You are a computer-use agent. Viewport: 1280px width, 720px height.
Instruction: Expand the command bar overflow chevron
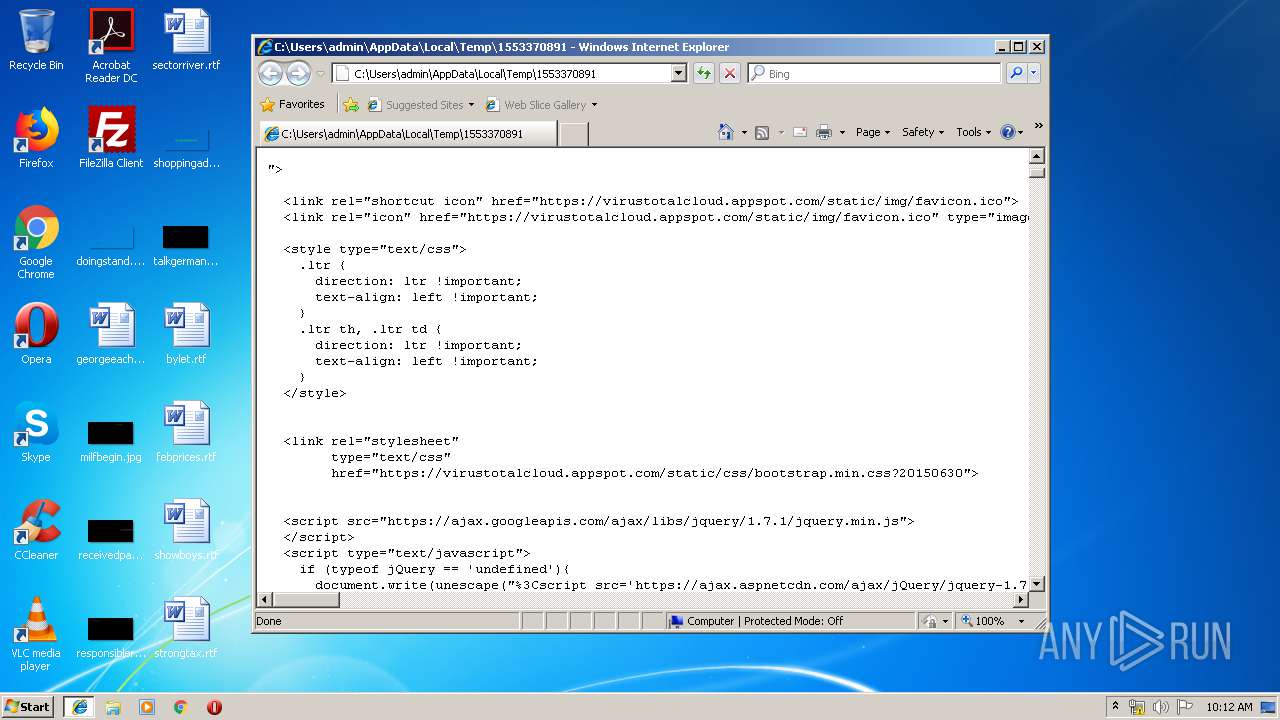pyautogui.click(x=1038, y=126)
